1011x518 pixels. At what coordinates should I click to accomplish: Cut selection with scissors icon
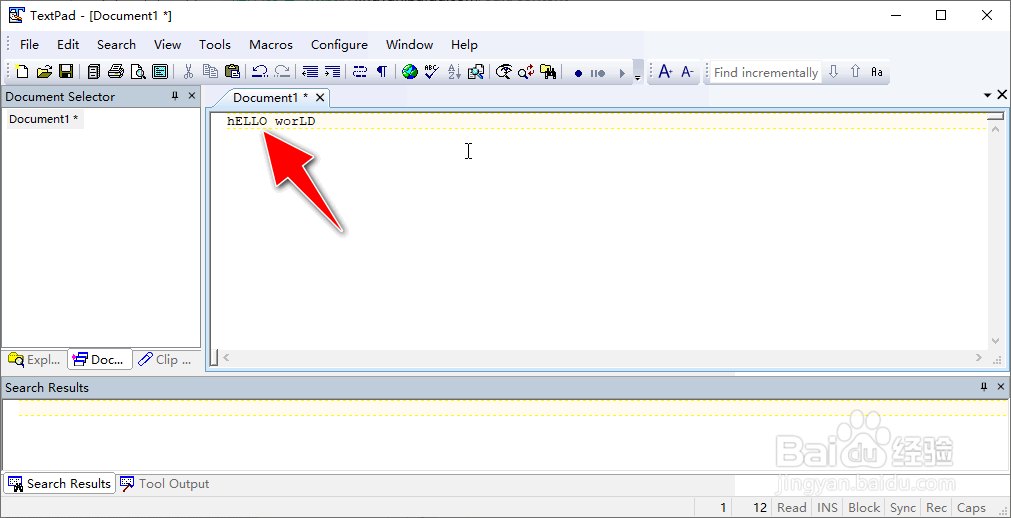click(x=188, y=72)
